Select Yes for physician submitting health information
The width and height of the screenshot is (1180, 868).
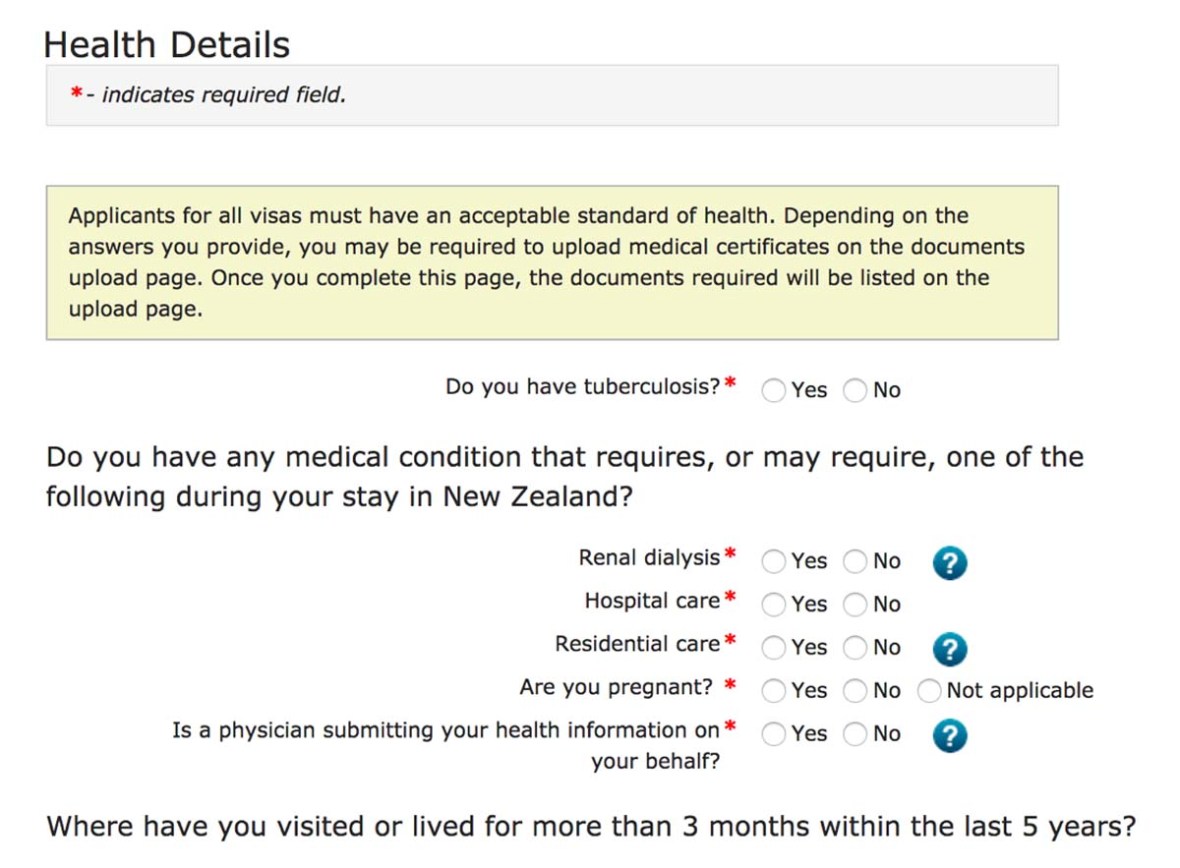coord(772,733)
